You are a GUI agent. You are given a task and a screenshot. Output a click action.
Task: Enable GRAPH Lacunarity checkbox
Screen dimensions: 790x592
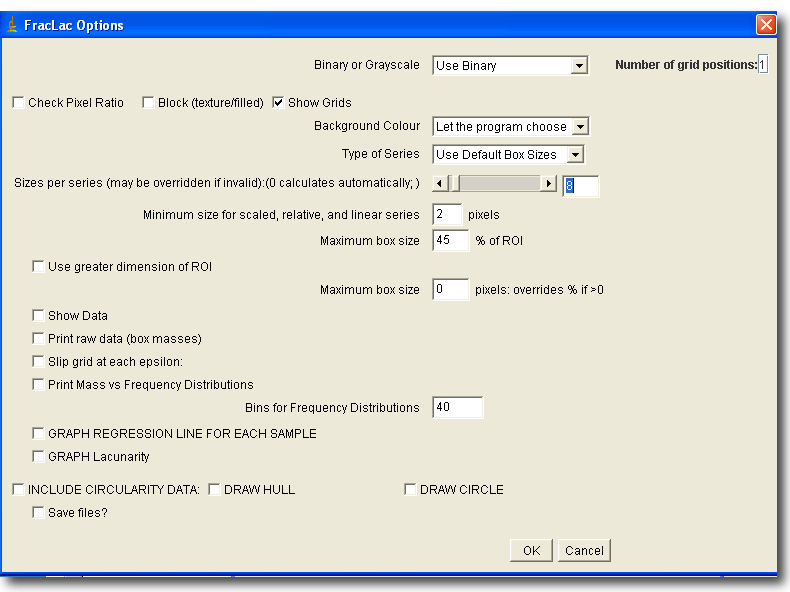click(x=38, y=456)
